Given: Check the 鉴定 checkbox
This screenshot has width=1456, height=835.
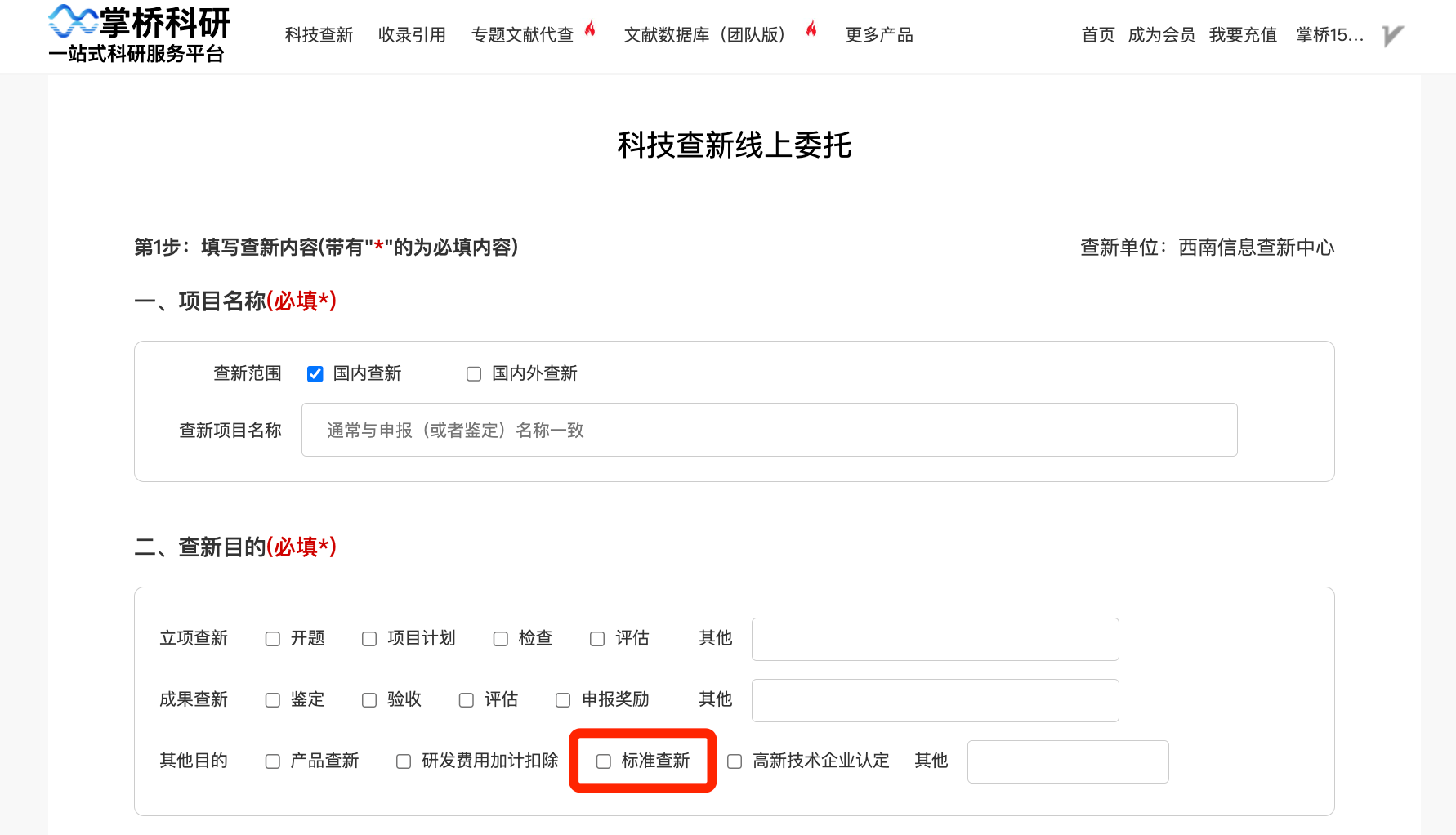Looking at the screenshot, I should tap(273, 700).
